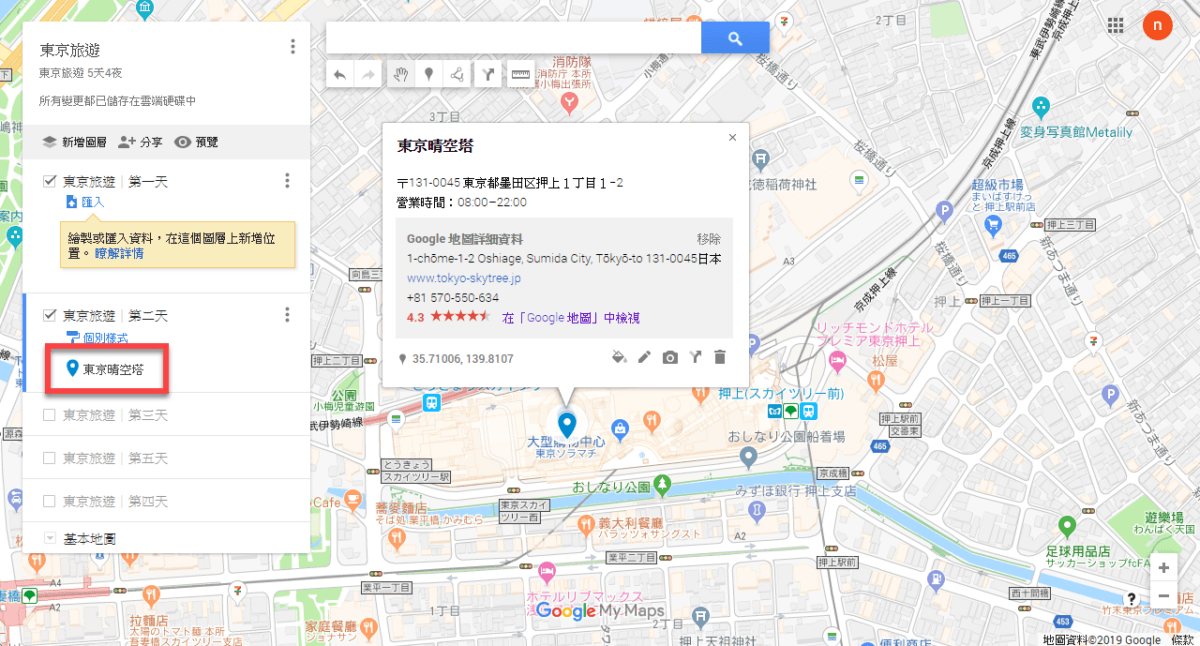The image size is (1200, 646).
Task: Enable the 第四天 layer checkbox
Action: coord(49,501)
